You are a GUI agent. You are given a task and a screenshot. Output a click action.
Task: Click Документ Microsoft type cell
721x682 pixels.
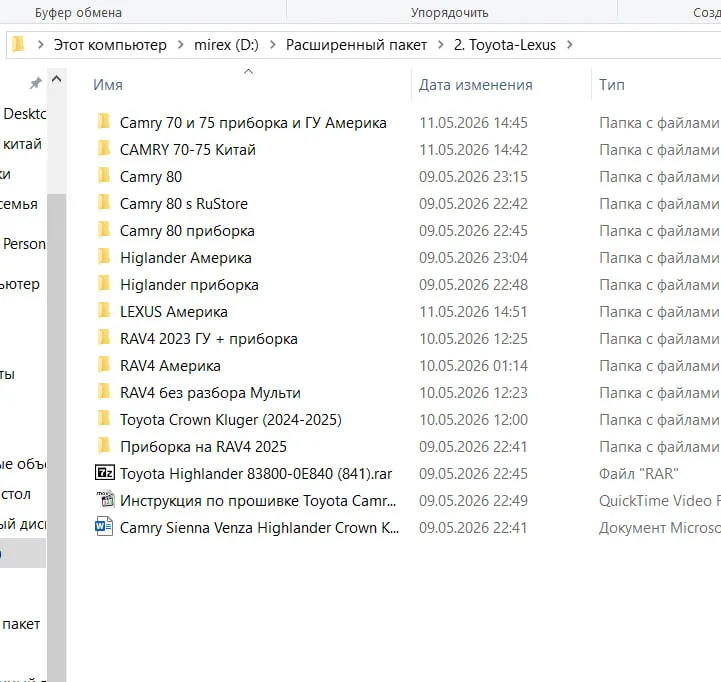[660, 527]
